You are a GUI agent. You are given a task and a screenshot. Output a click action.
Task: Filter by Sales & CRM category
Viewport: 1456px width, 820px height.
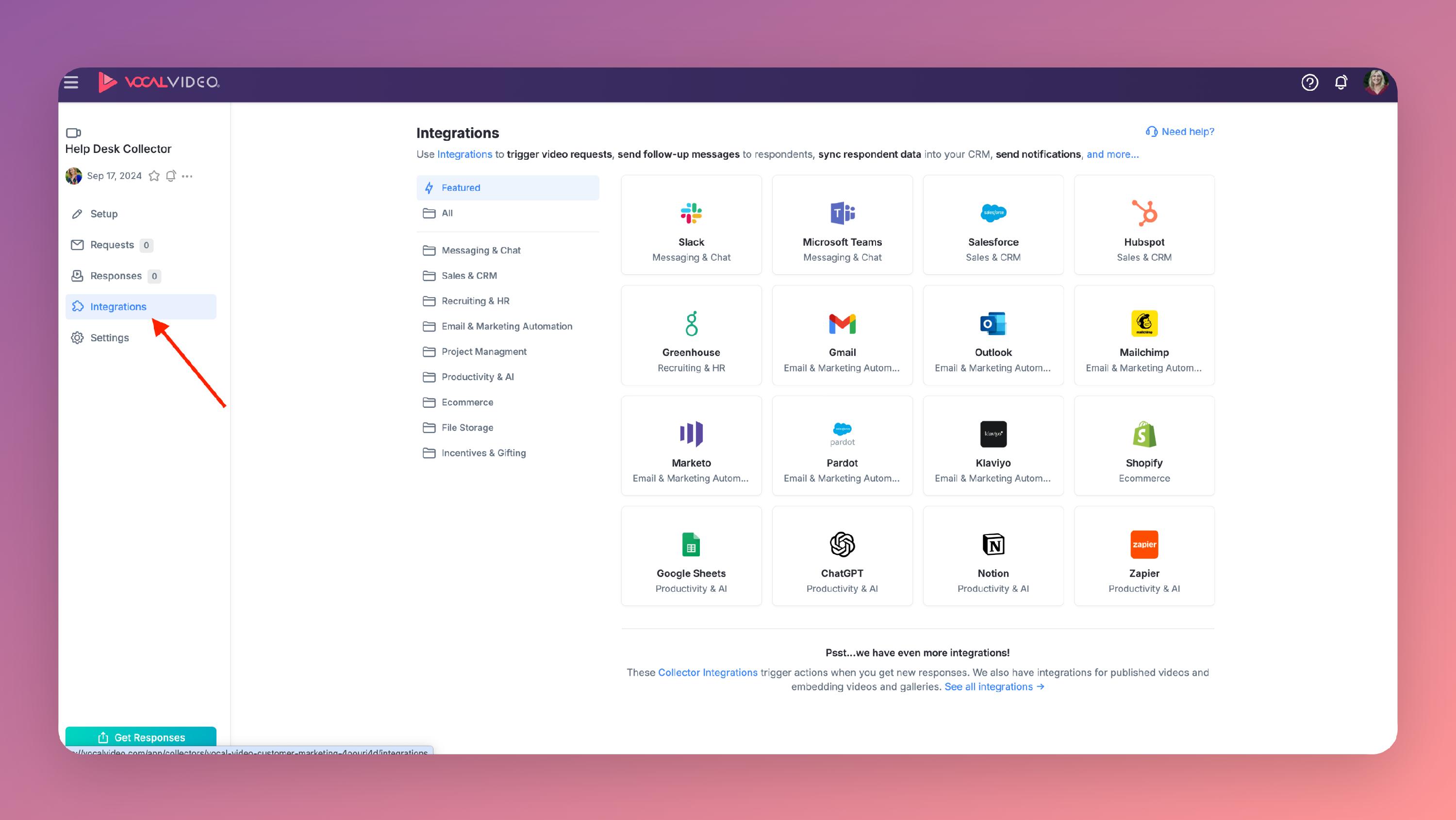[468, 275]
